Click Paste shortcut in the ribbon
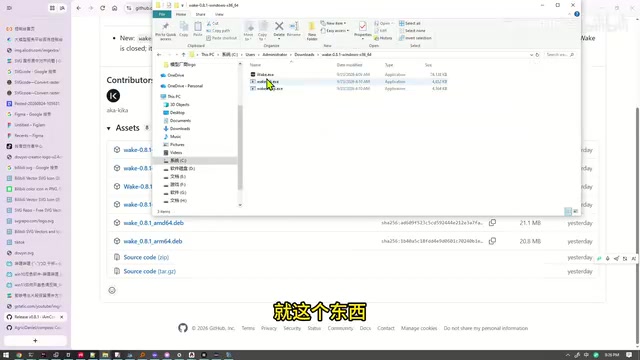Screen dimensions: 640x360 coord(222,38)
